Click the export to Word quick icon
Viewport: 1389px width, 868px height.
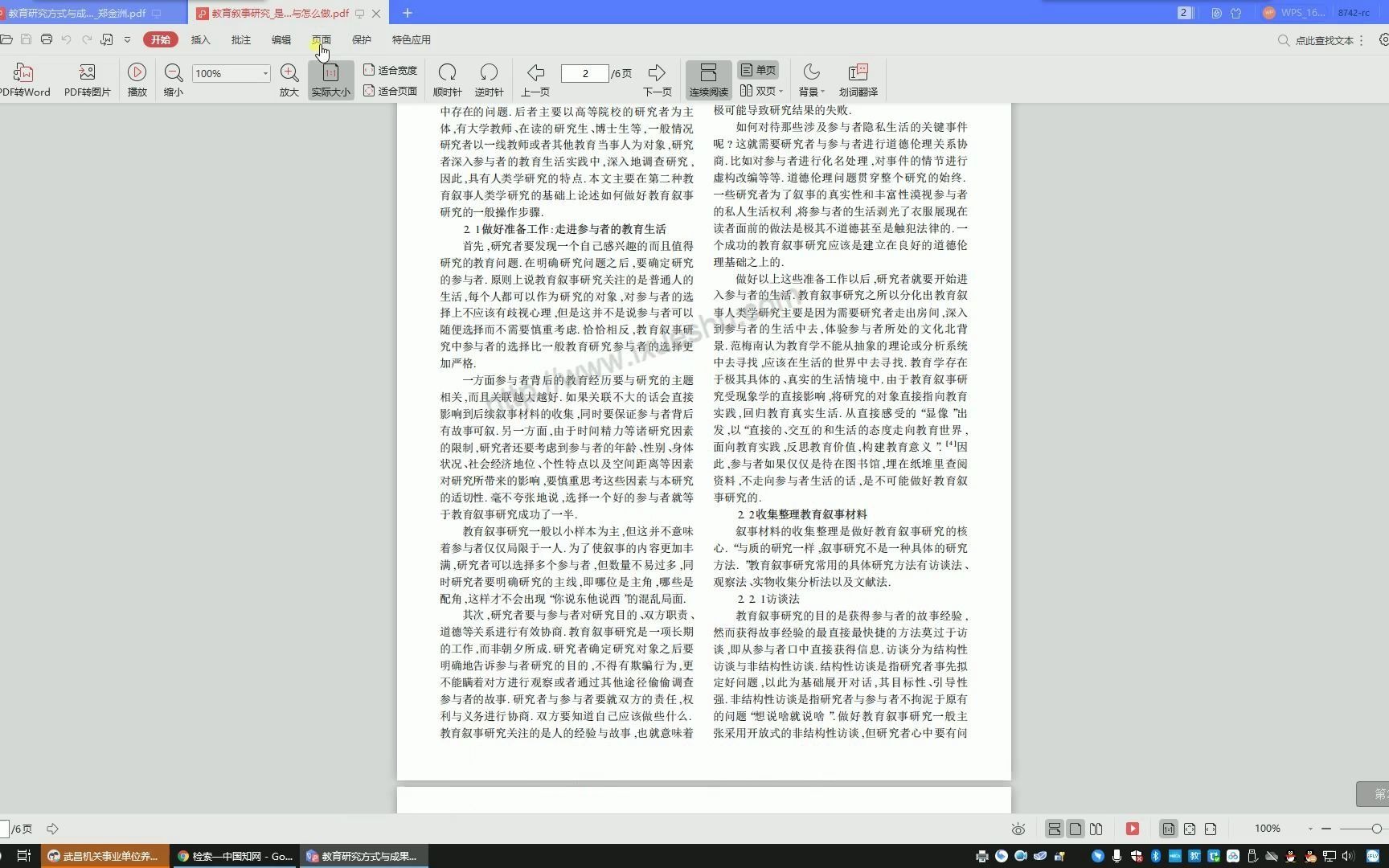click(x=107, y=39)
